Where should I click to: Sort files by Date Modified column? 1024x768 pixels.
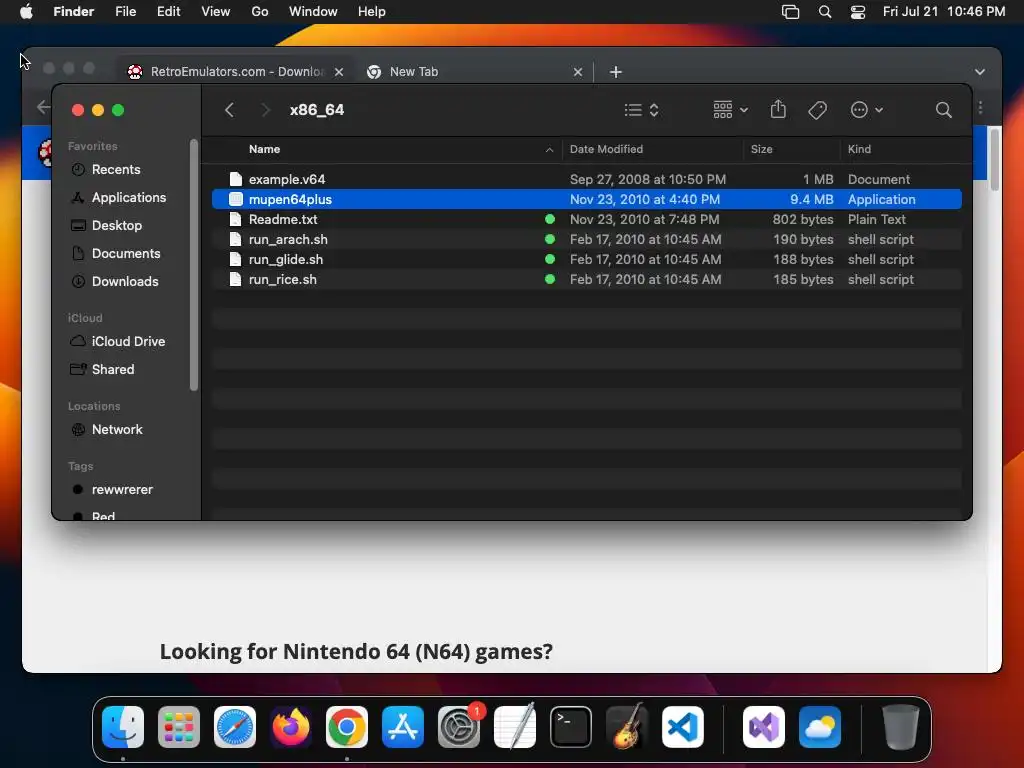(606, 149)
